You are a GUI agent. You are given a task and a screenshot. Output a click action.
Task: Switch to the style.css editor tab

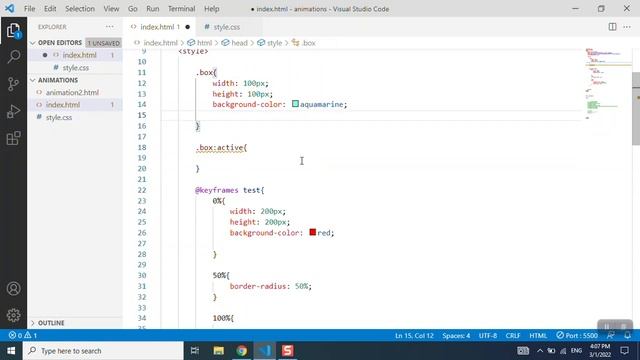tap(227, 27)
